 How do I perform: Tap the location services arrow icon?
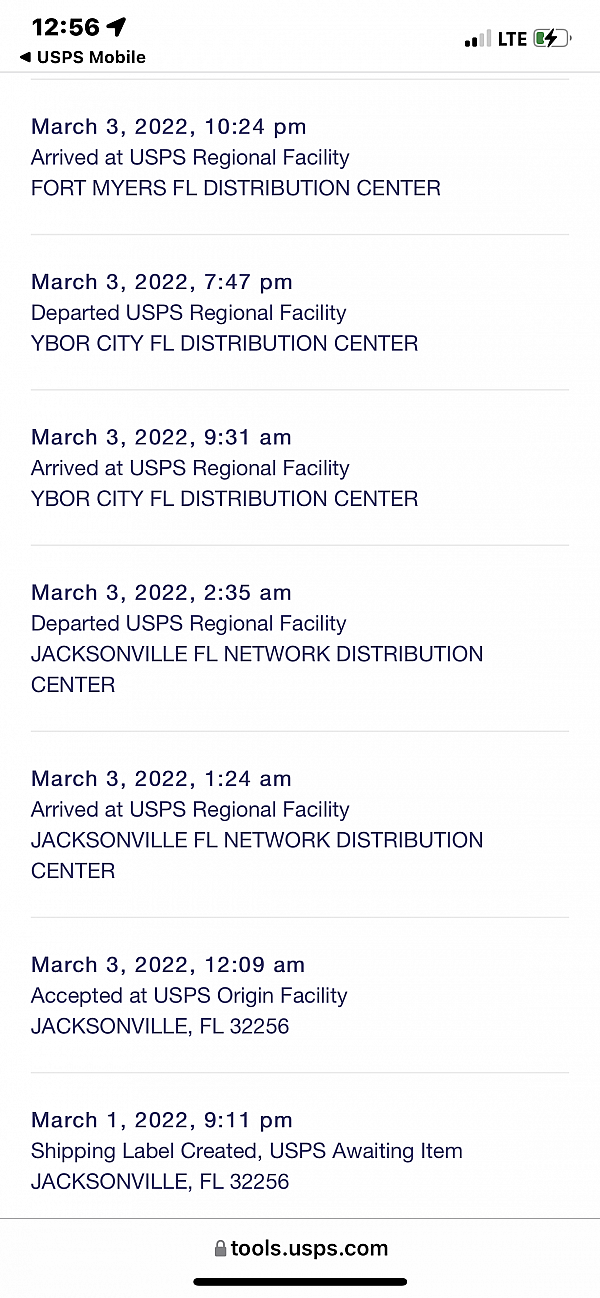(117, 27)
